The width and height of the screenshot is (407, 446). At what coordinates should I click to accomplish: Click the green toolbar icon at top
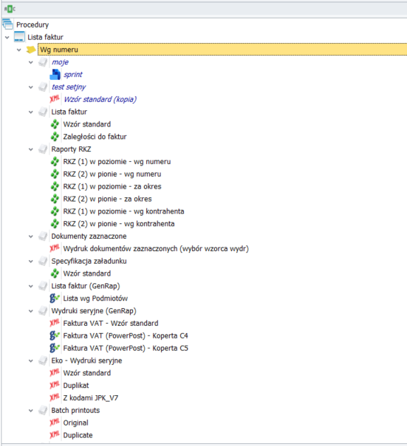(x=10, y=9)
